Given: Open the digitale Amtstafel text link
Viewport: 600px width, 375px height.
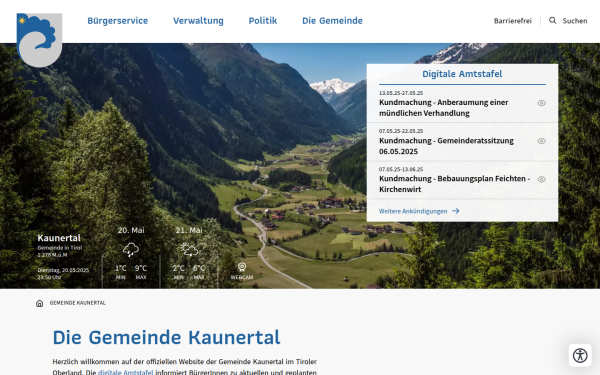Looking at the screenshot, I should [126, 372].
